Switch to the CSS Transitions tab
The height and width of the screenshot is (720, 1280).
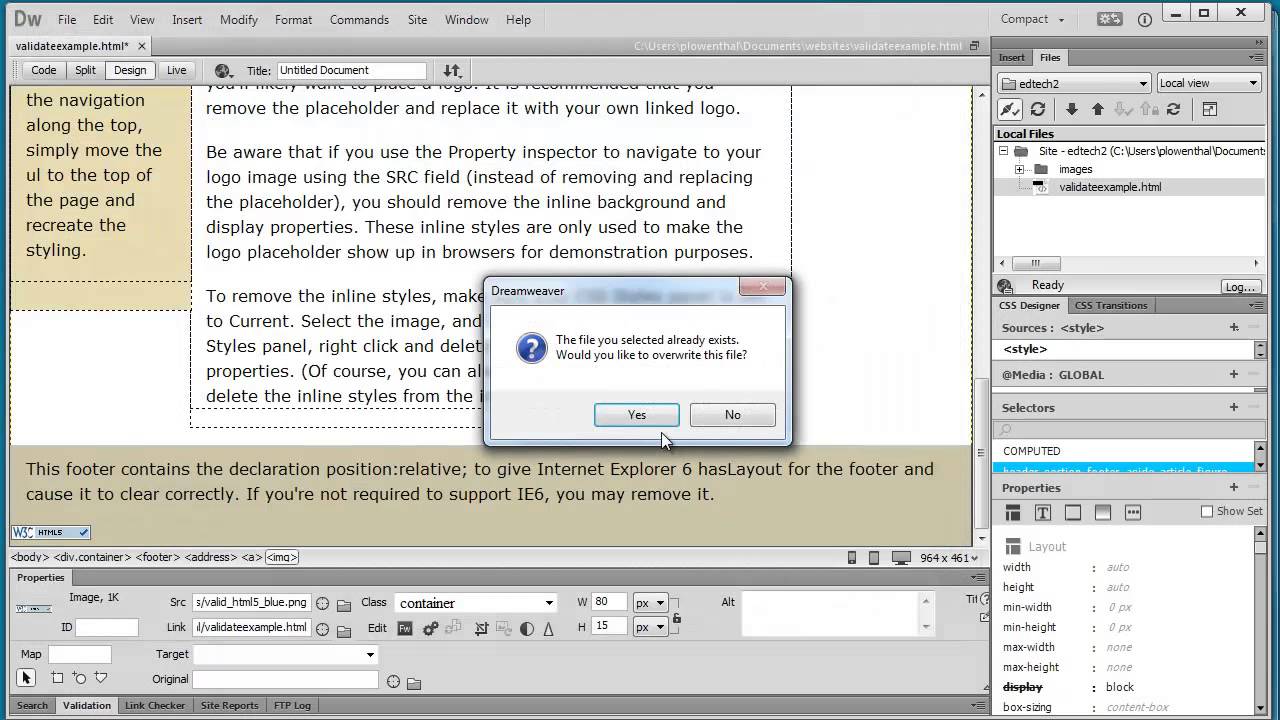pos(1110,306)
